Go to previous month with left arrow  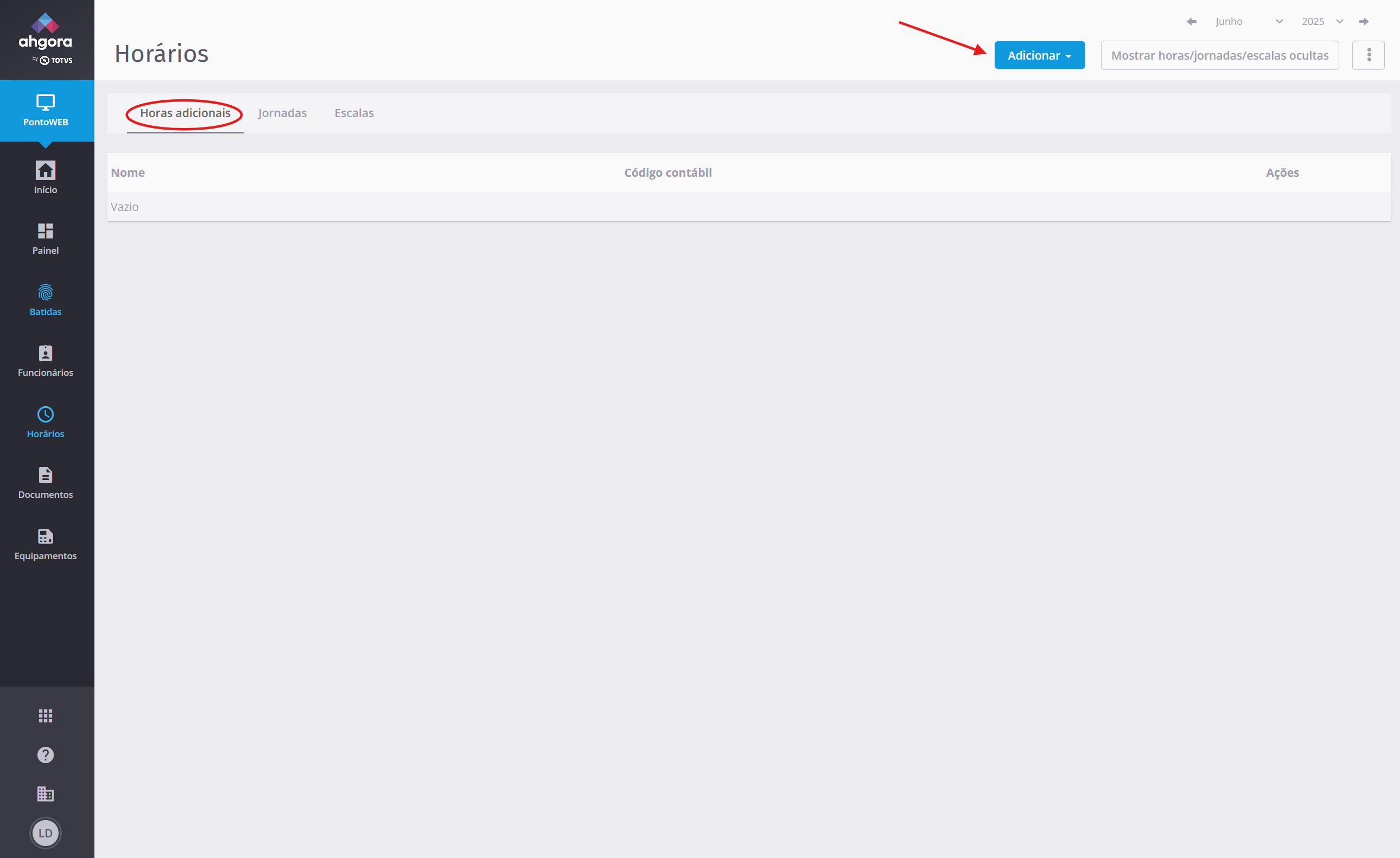click(1192, 22)
